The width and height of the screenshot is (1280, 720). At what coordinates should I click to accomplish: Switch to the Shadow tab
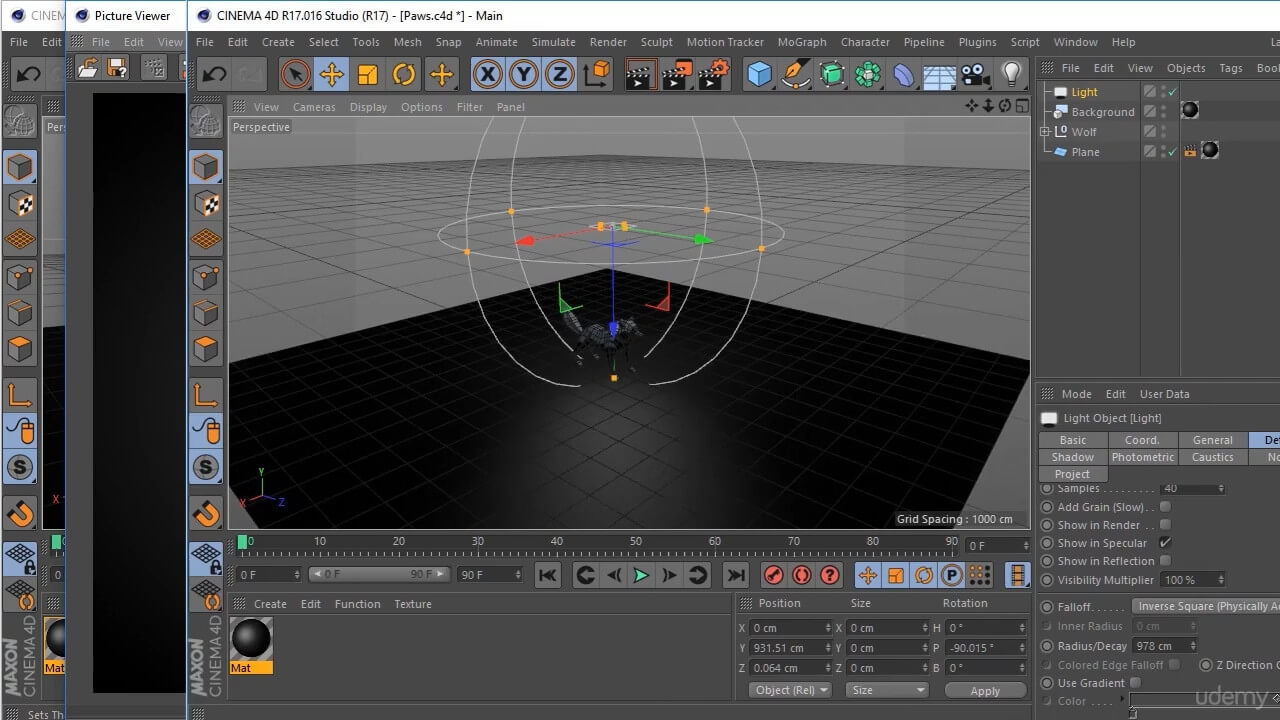point(1072,457)
